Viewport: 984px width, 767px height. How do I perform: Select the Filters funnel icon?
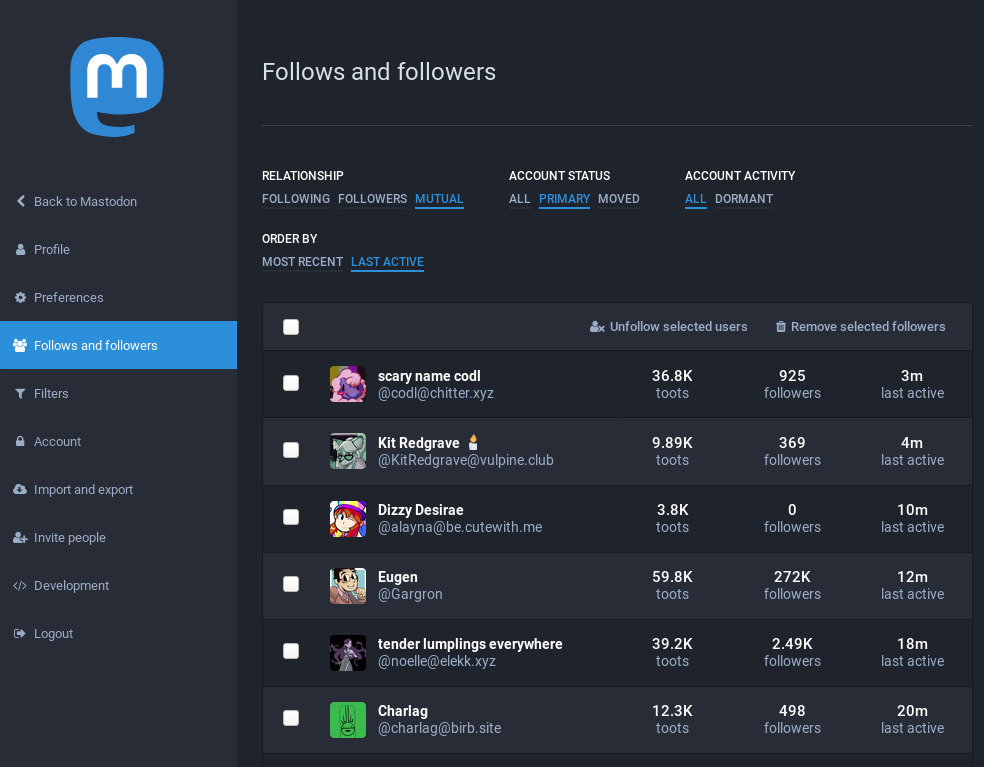pyautogui.click(x=20, y=393)
